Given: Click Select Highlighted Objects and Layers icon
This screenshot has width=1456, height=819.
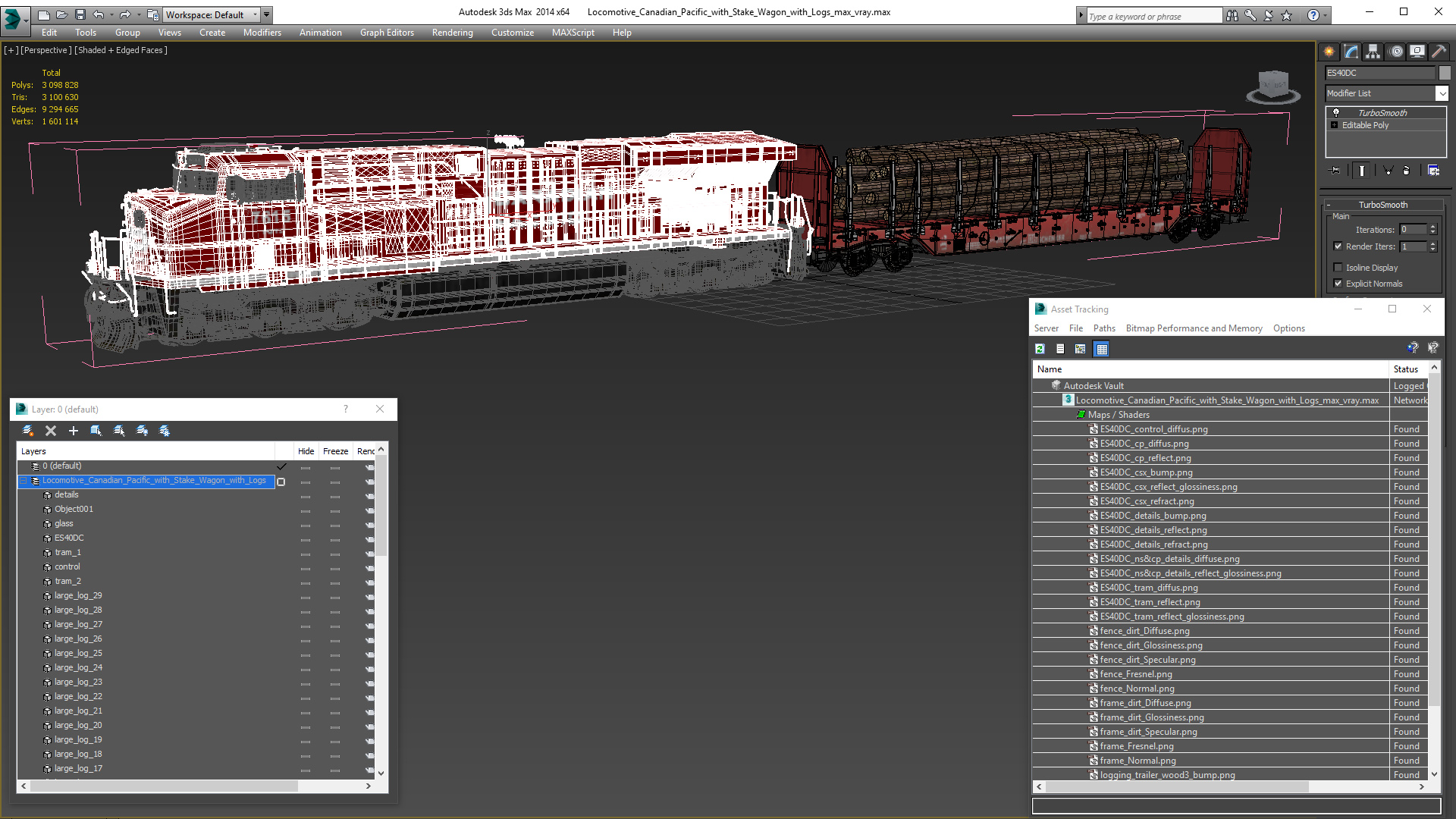Looking at the screenshot, I should click(96, 431).
